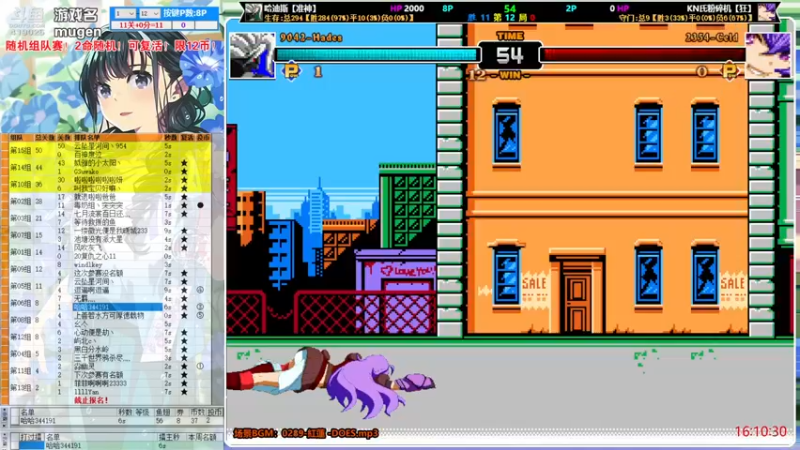Viewport: 800px width, 450px height.
Task: Click the 12-WIN- counter text
Action: click(x=499, y=75)
